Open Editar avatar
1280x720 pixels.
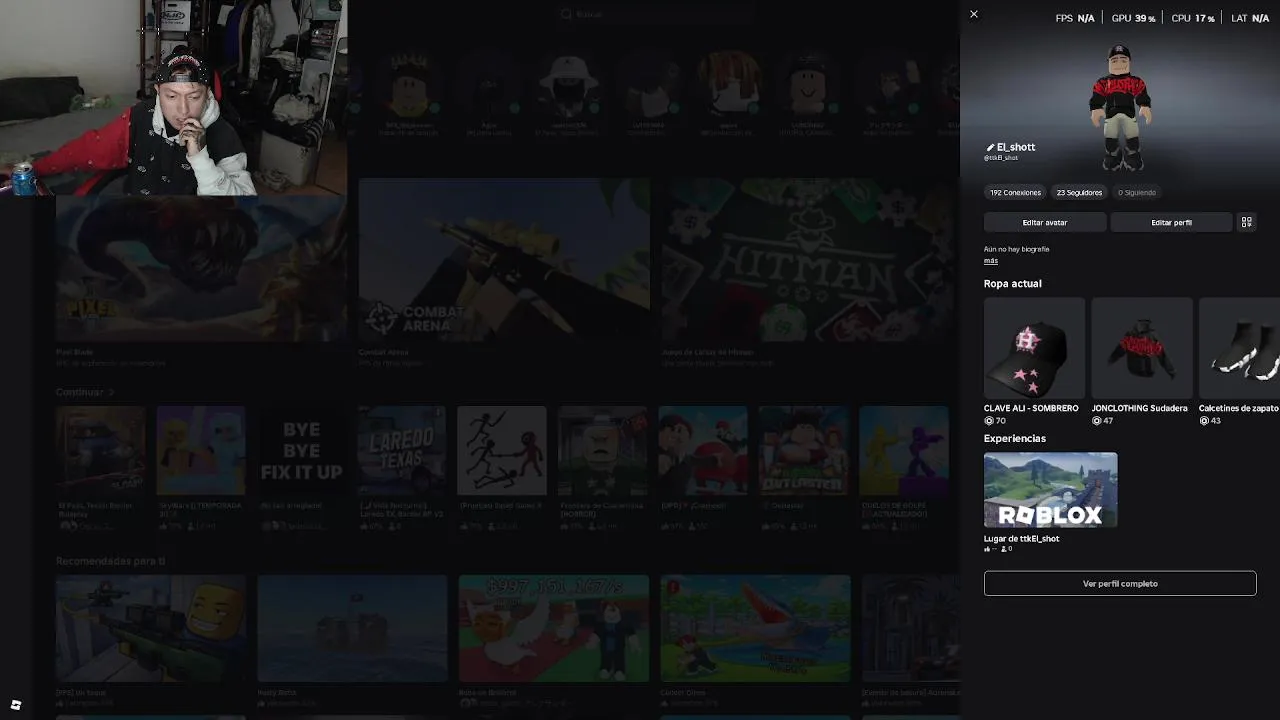[x=1045, y=222]
